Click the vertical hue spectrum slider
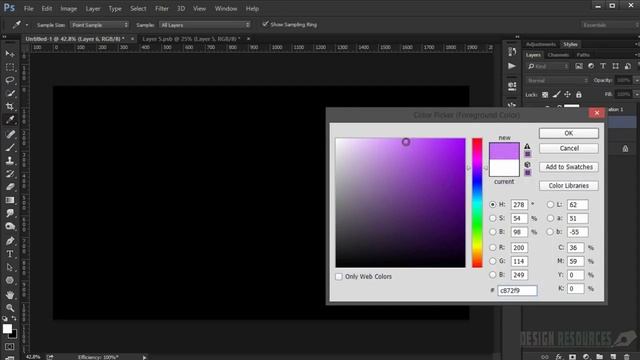The height and width of the screenshot is (360, 640). click(477, 203)
